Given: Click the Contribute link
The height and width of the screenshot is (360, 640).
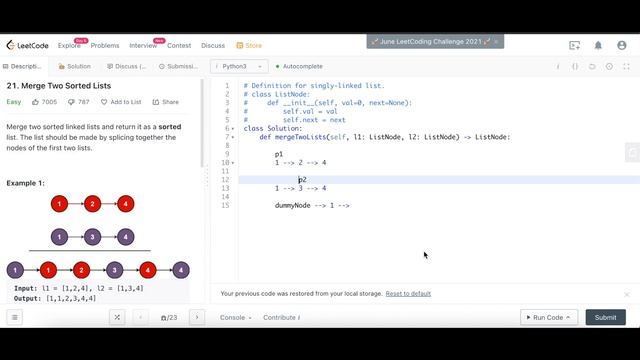Looking at the screenshot, I should (x=281, y=317).
